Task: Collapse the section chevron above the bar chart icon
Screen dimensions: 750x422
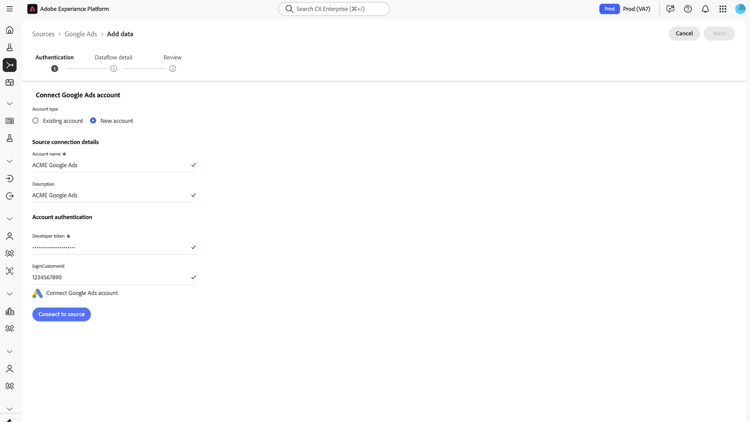Action: coord(10,294)
